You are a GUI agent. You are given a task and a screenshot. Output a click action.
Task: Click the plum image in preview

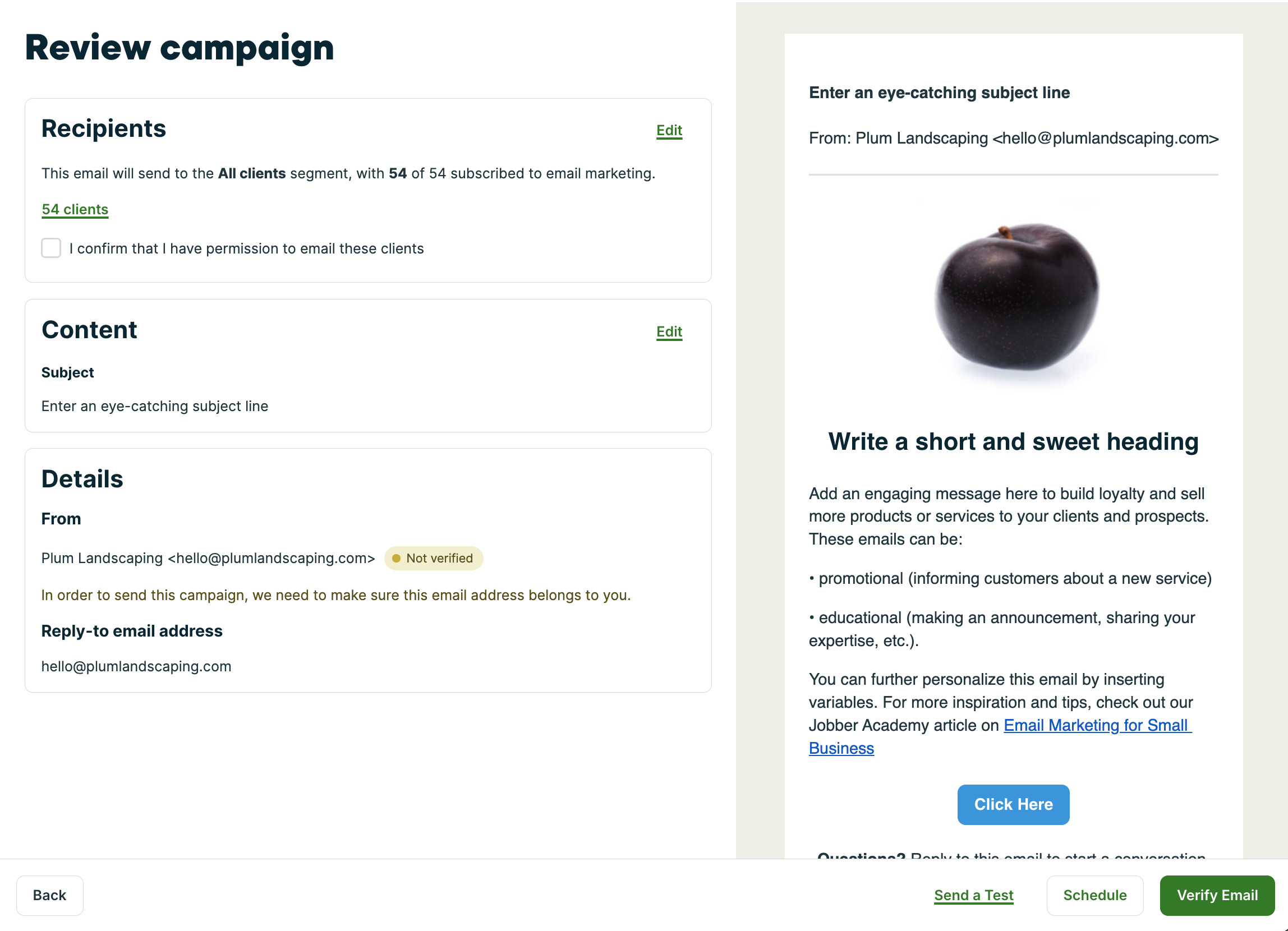pyautogui.click(x=1016, y=297)
